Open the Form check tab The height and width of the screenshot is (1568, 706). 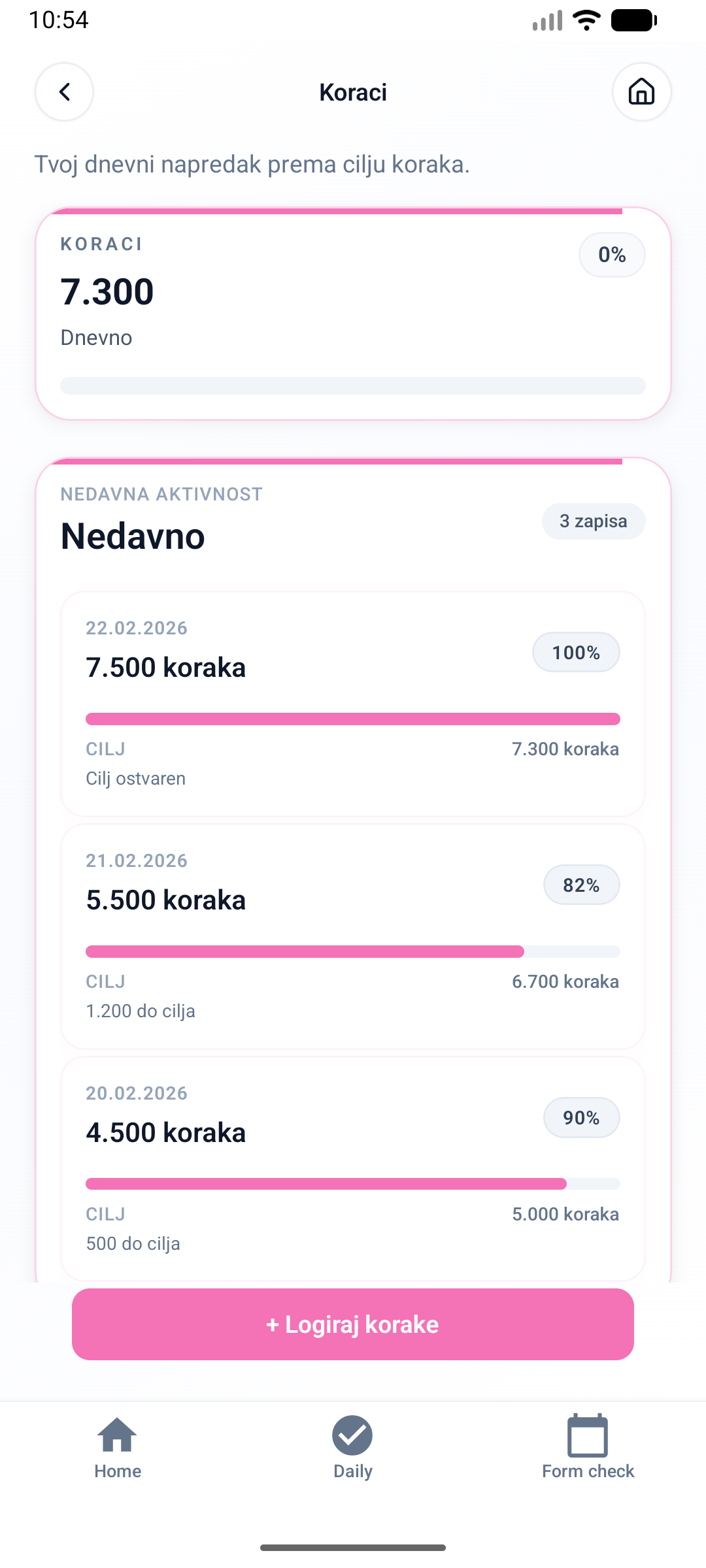tap(588, 1446)
